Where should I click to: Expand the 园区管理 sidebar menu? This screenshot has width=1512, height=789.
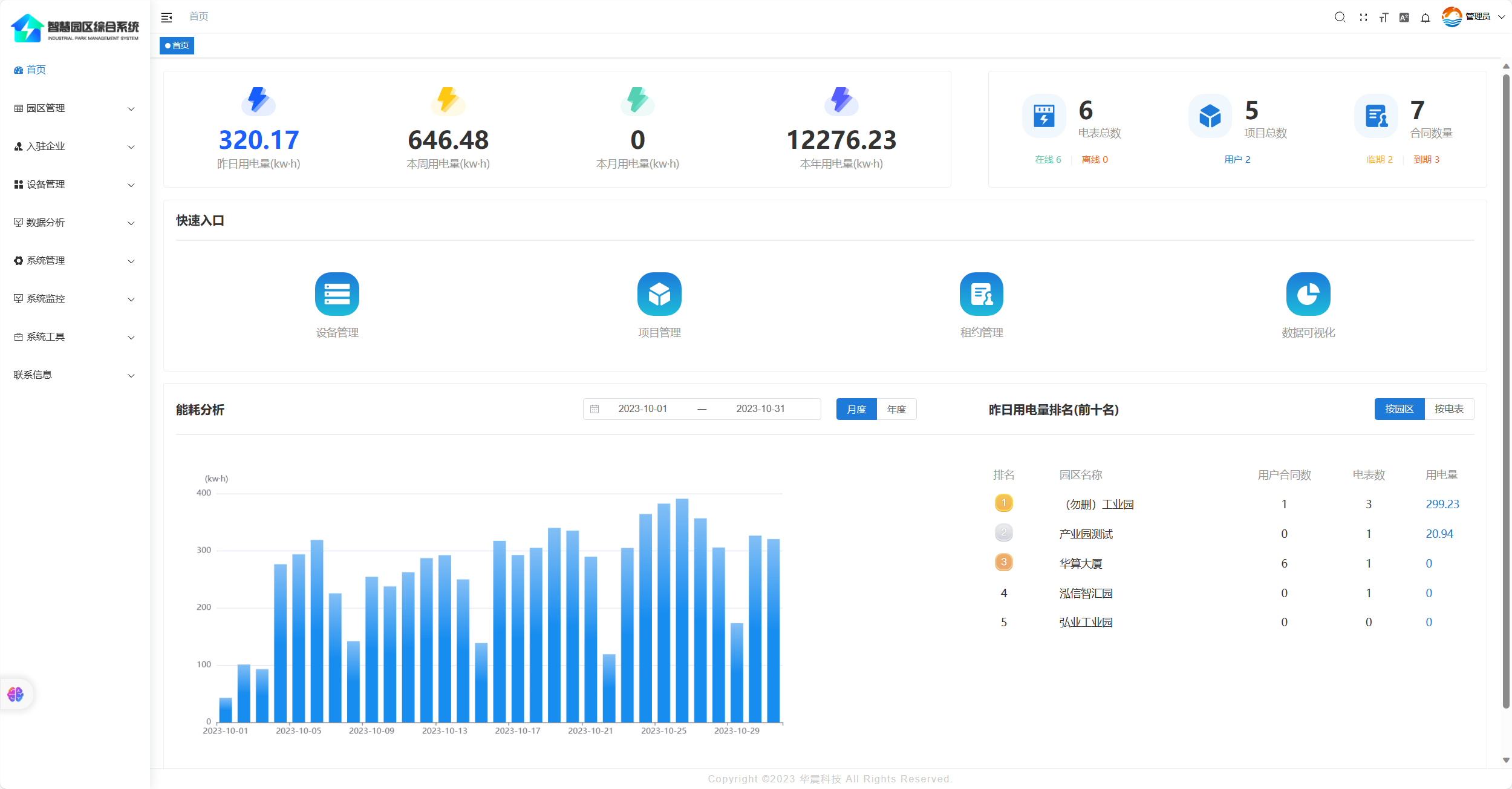[75, 108]
